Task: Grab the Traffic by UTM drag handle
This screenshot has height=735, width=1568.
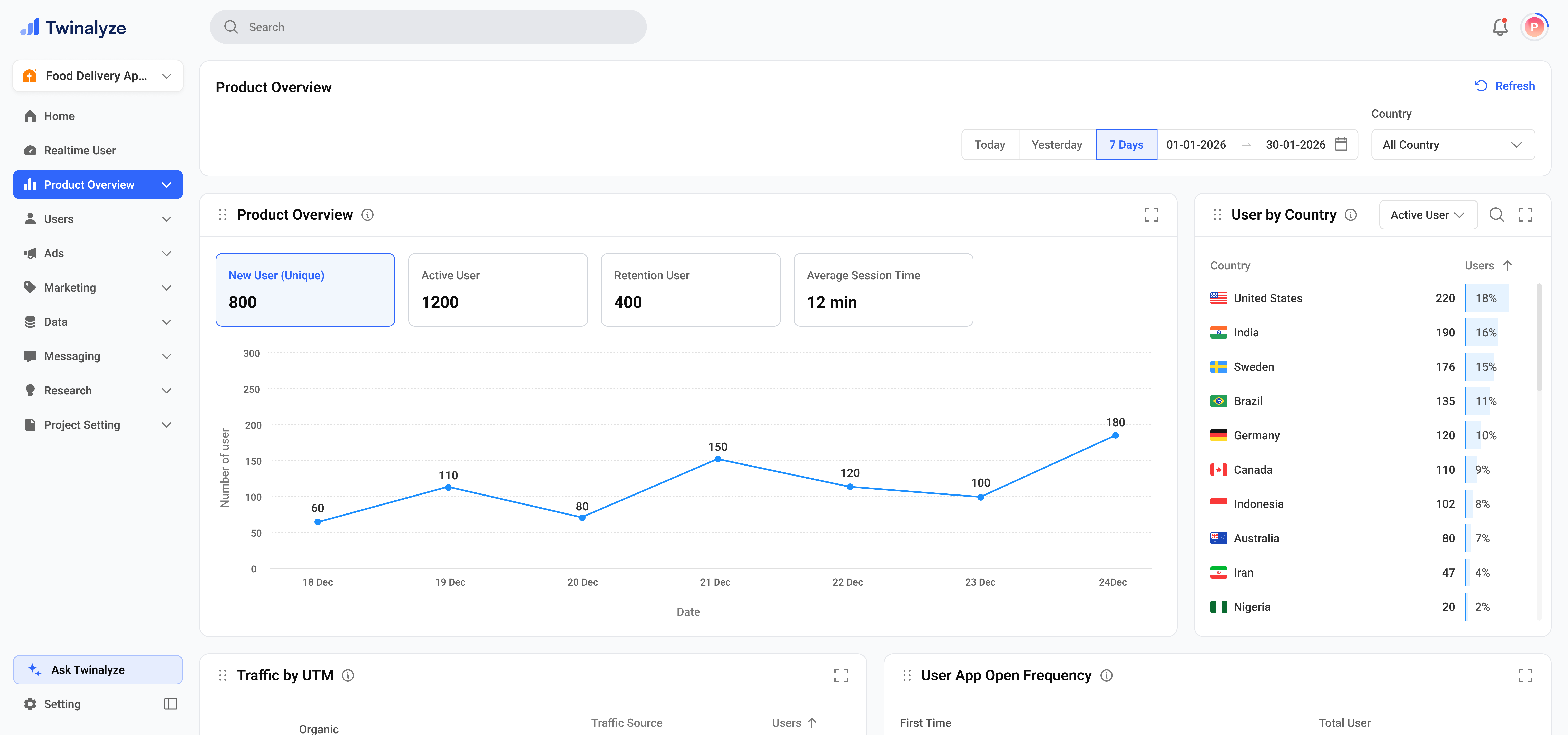Action: pyautogui.click(x=223, y=675)
